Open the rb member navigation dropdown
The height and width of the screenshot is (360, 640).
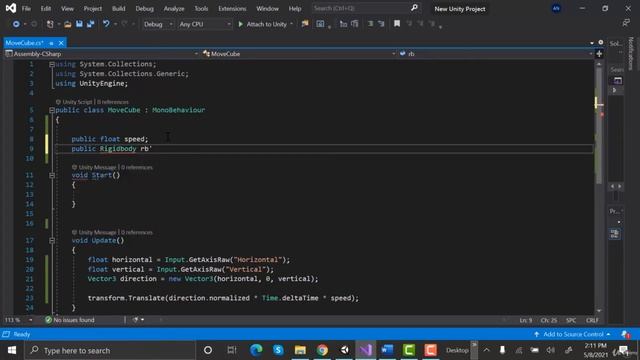(x=496, y=54)
